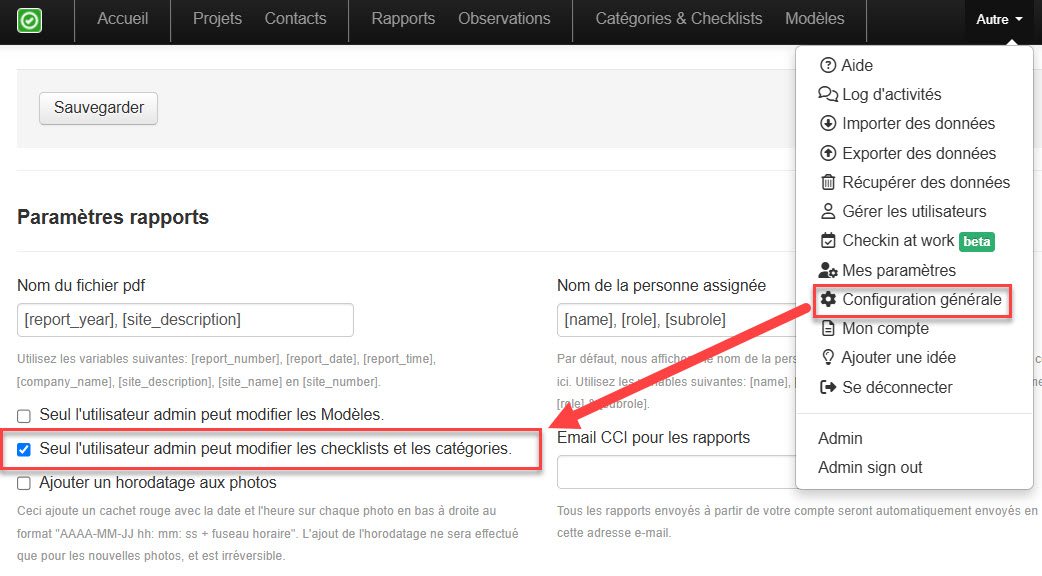Click the Ajouter une idée lightbulb icon

827,357
